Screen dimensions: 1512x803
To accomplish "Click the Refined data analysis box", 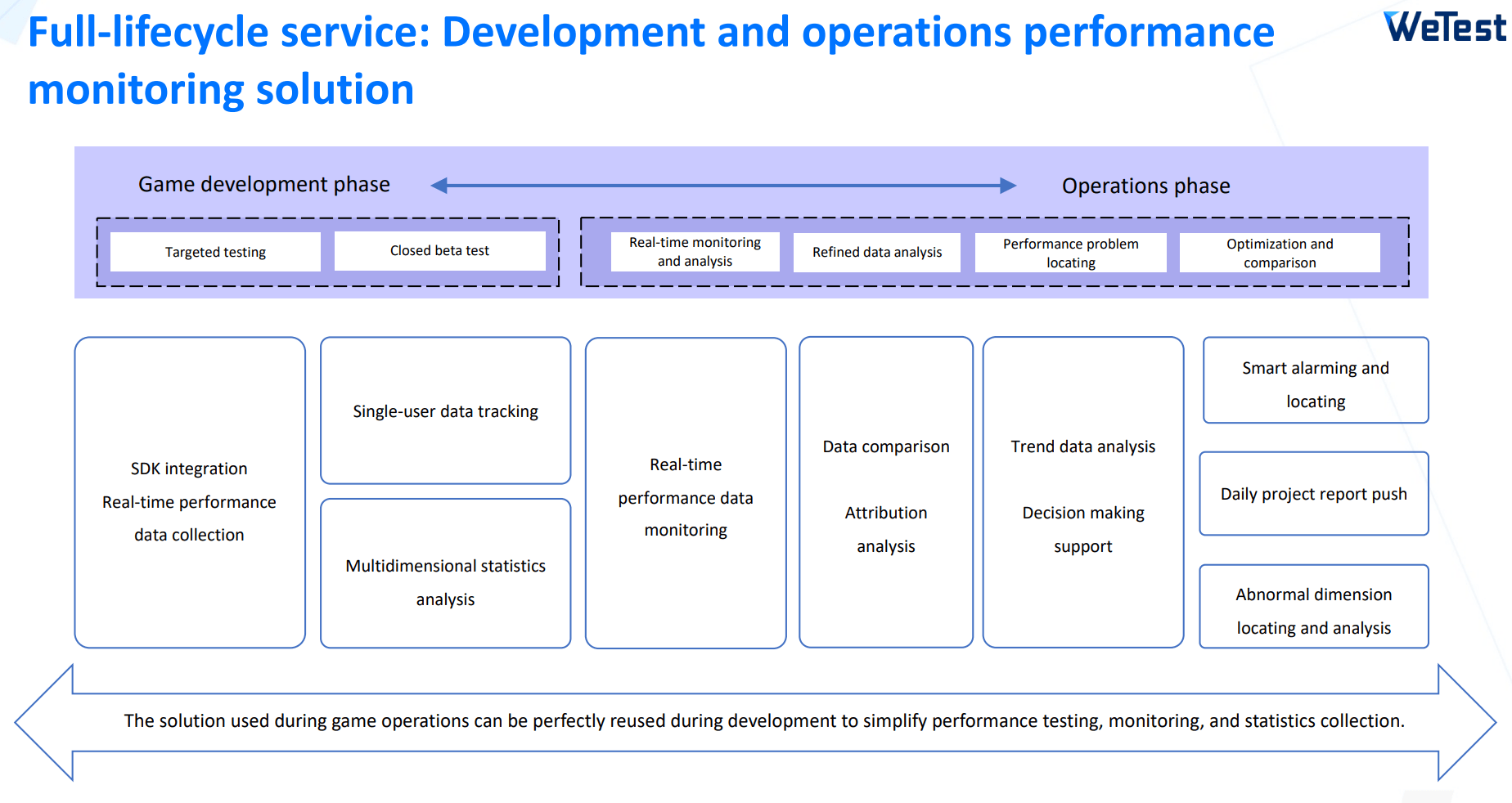I will pos(877,253).
